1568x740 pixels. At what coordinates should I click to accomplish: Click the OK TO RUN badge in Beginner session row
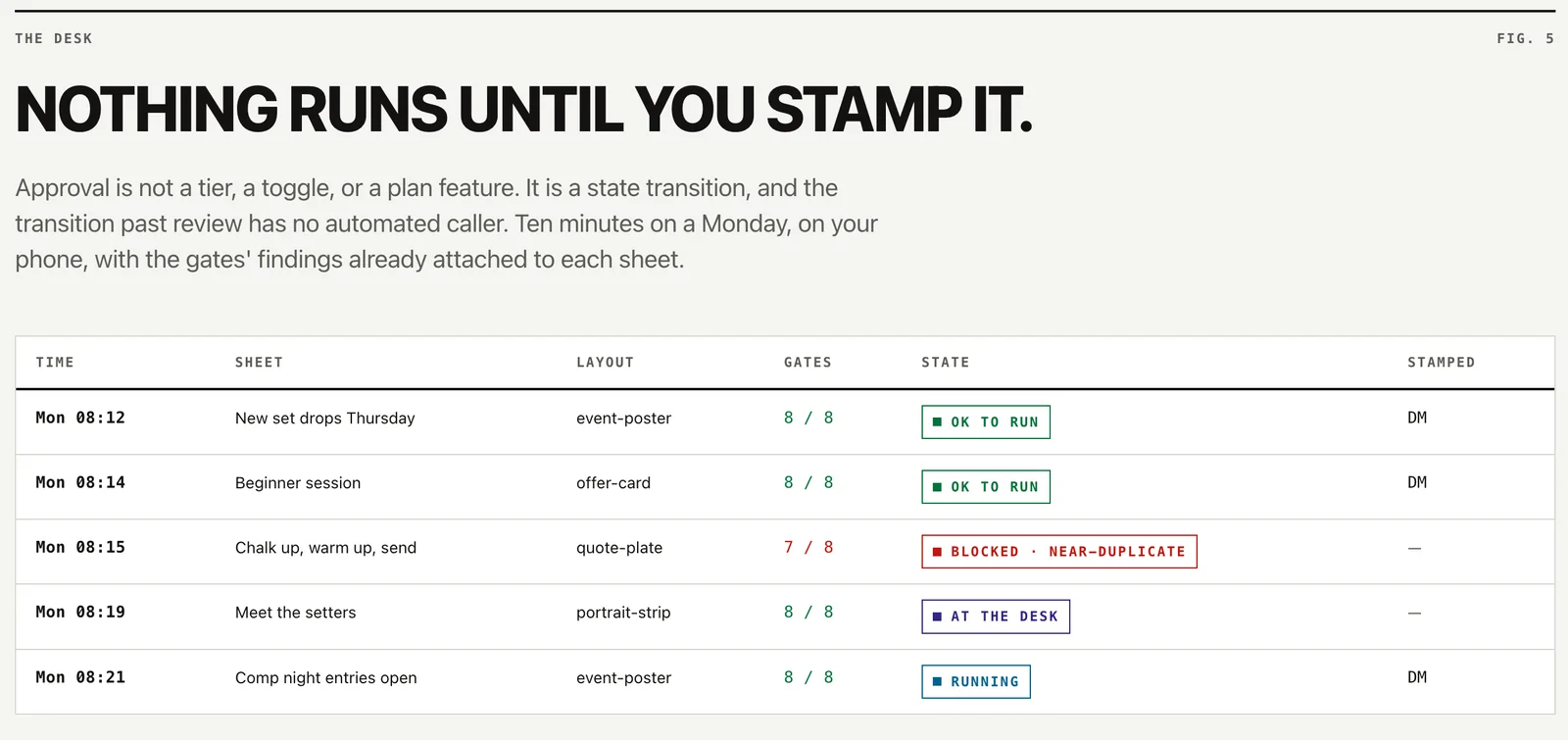pyautogui.click(x=985, y=487)
